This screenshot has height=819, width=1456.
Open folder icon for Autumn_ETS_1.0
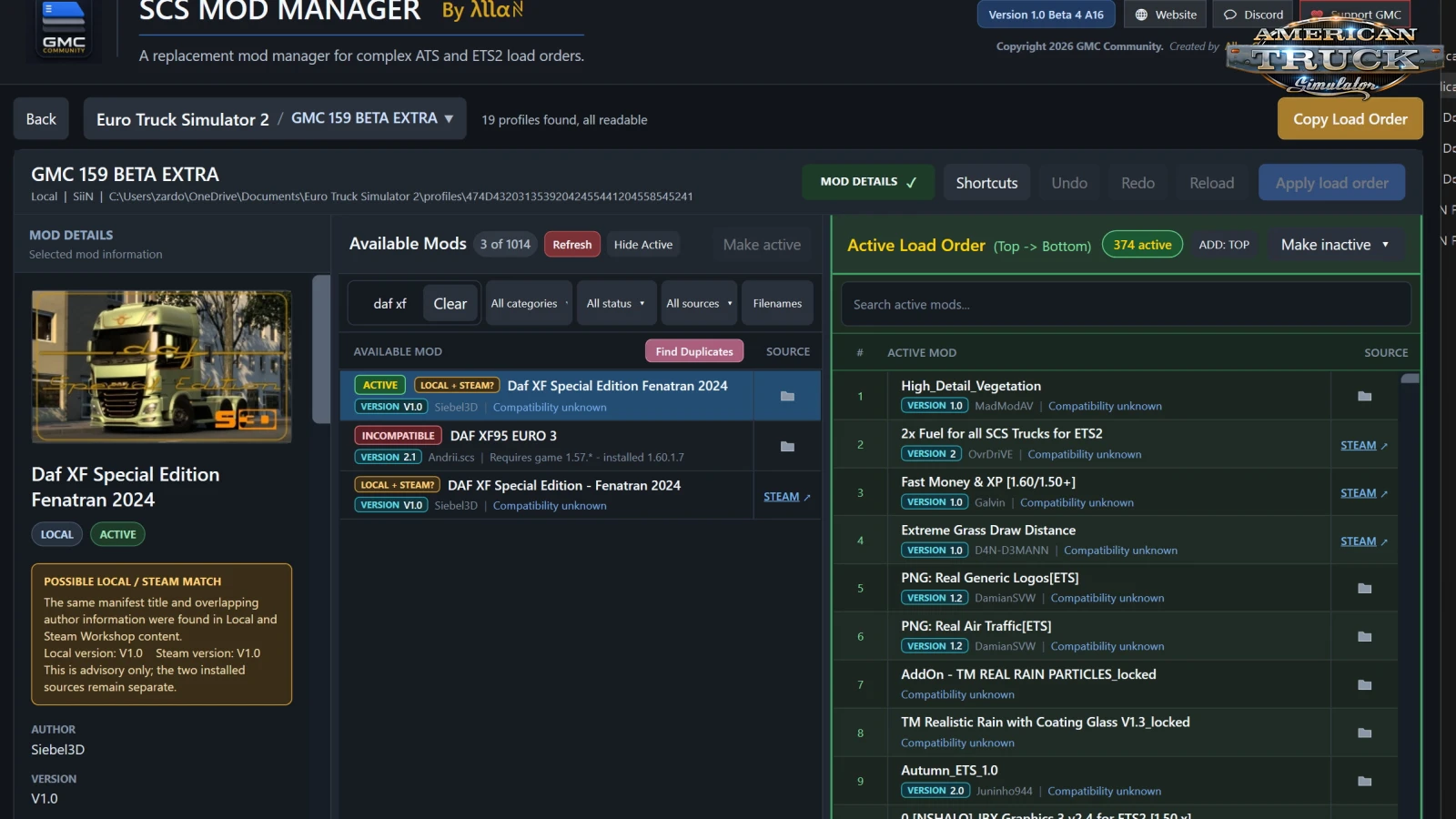(x=1364, y=781)
